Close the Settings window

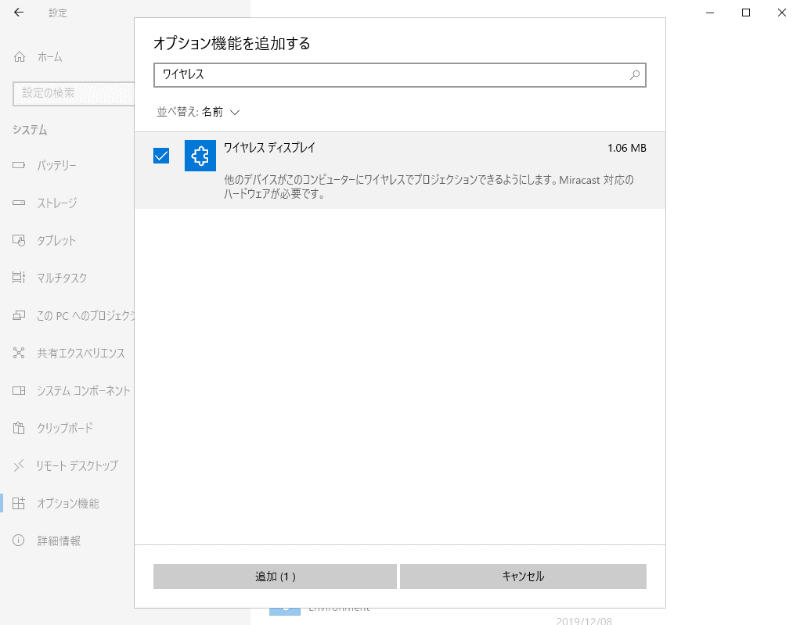tap(782, 13)
